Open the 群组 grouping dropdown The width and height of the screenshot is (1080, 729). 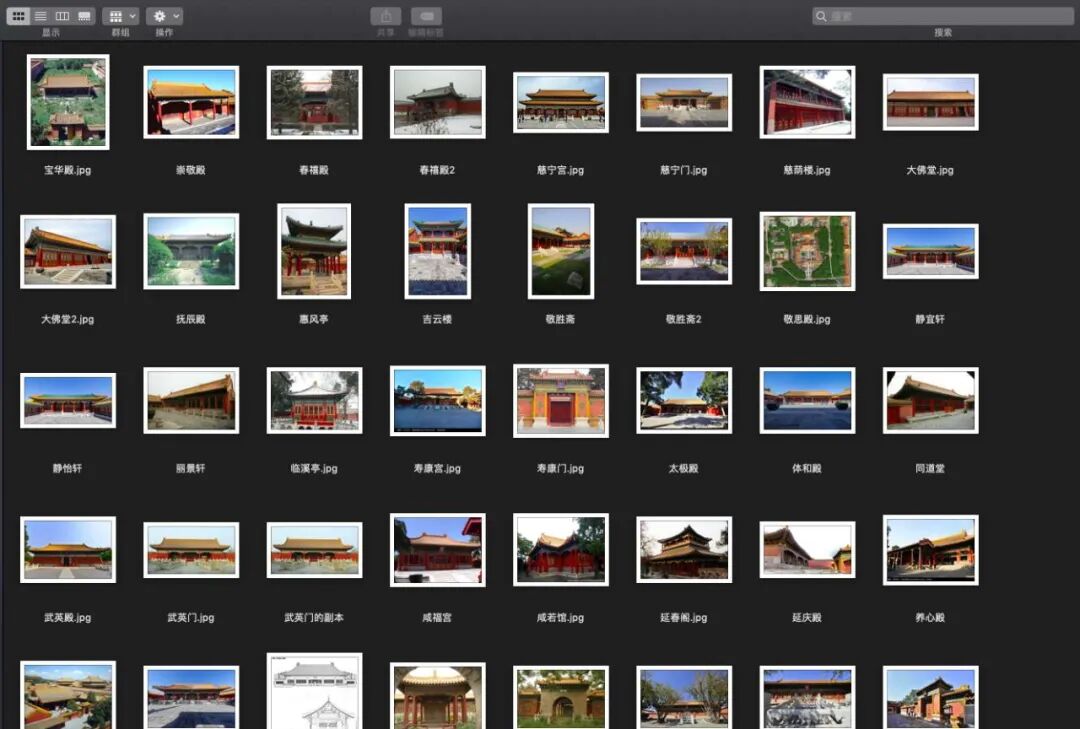tap(121, 16)
